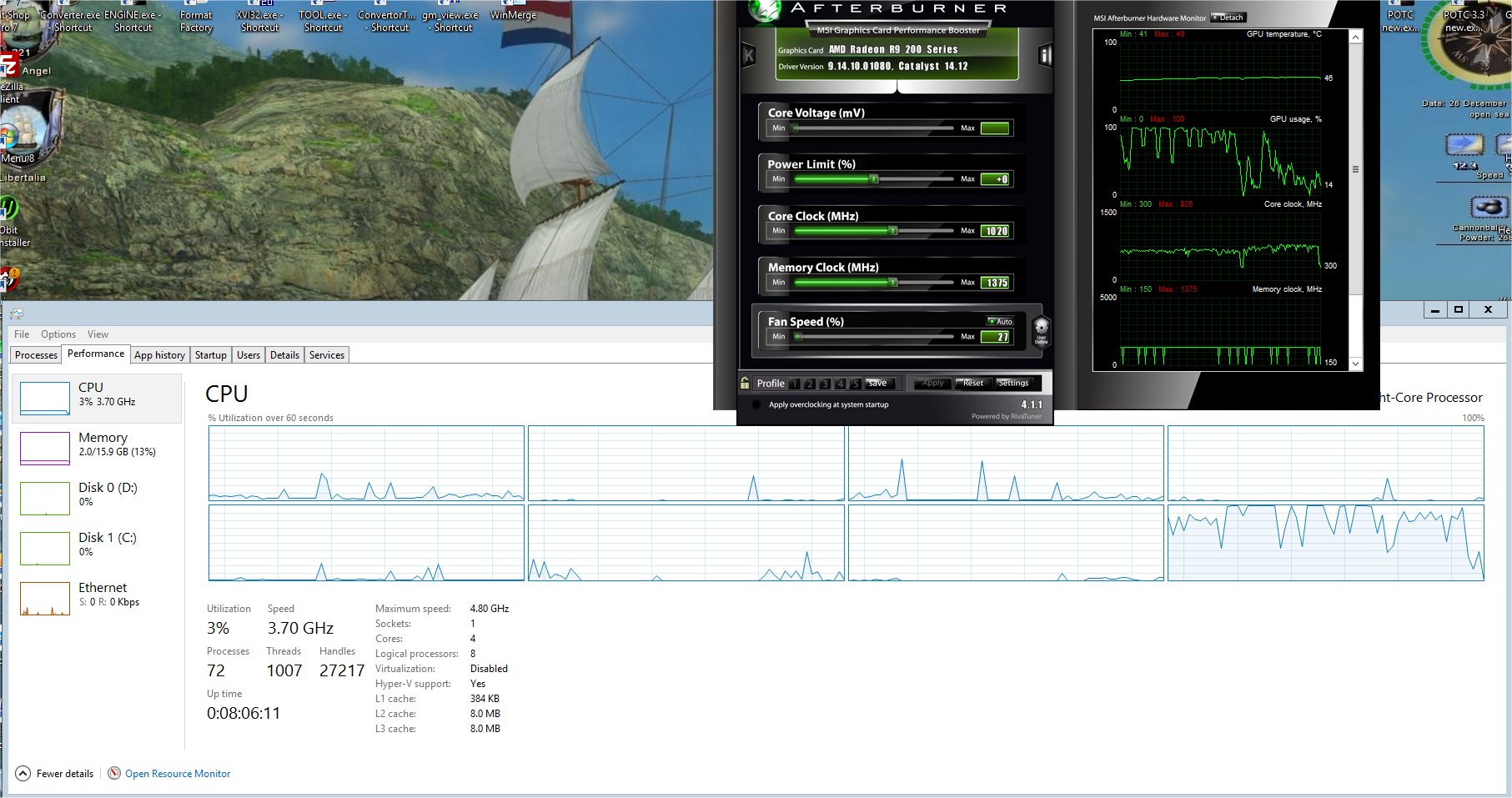
Task: Detach the Hardware Monitor panel
Action: tap(1228, 18)
